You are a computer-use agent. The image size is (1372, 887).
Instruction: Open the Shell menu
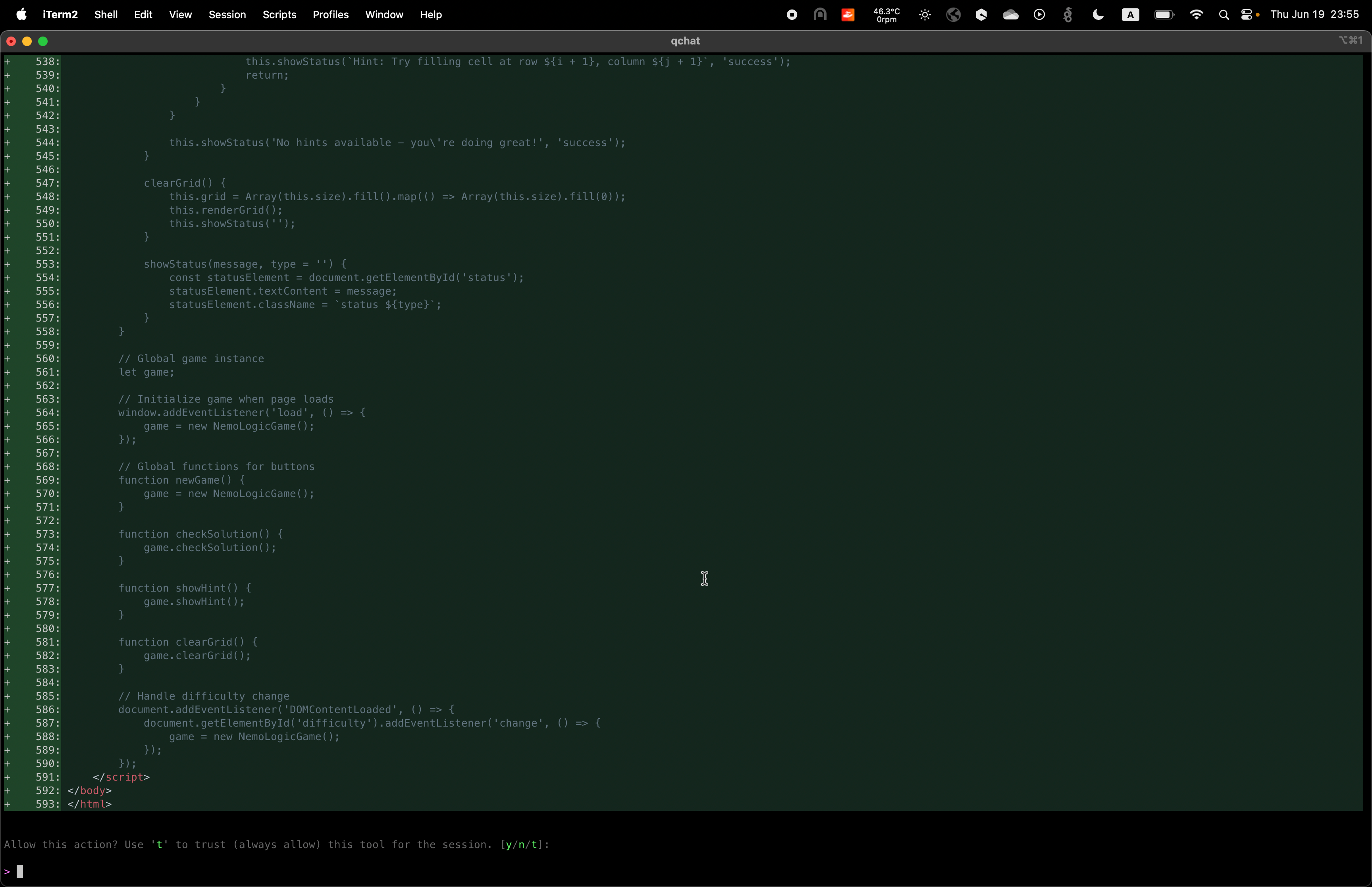106,14
